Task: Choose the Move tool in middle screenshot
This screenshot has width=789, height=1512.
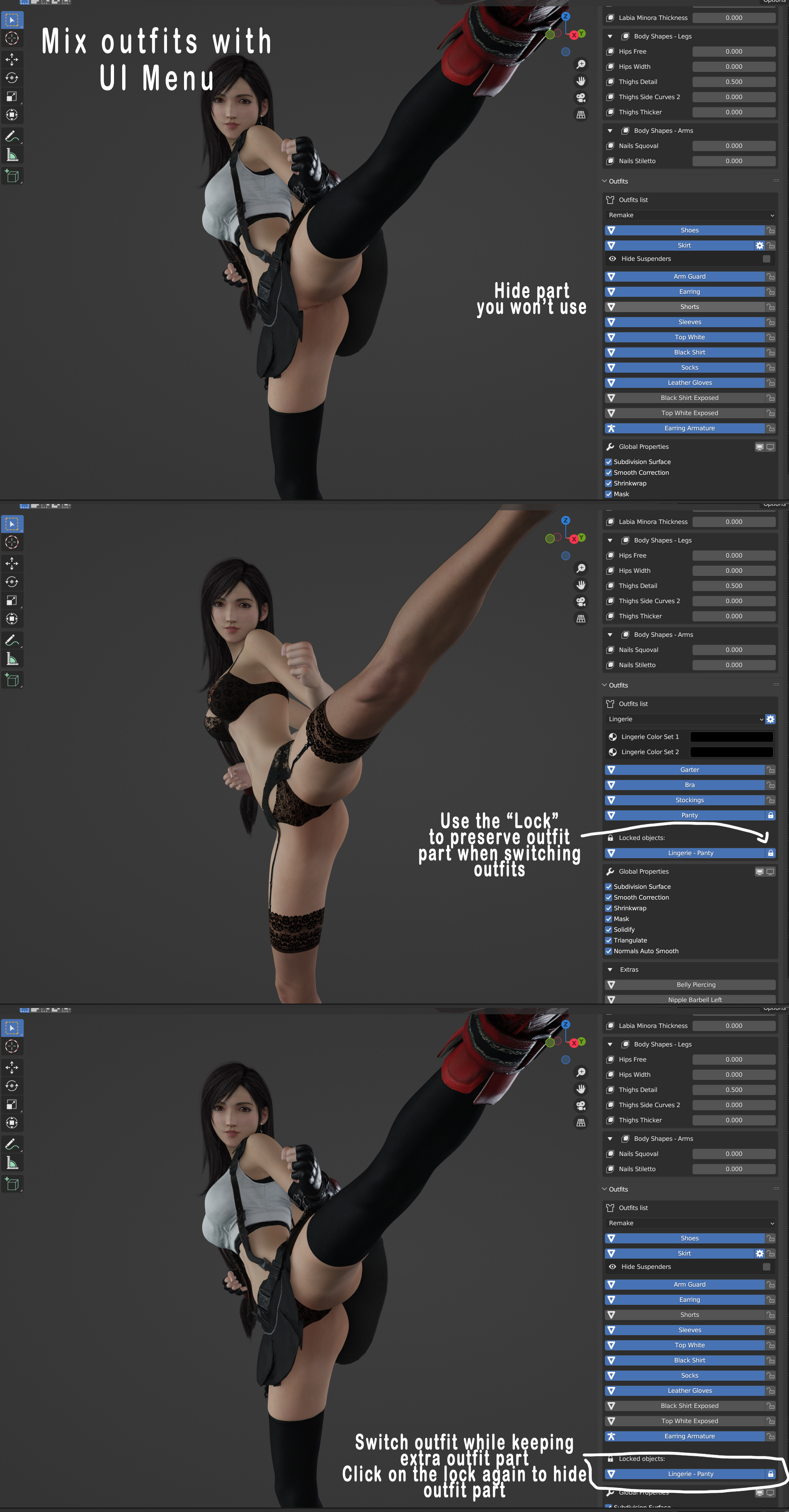Action: click(x=12, y=564)
